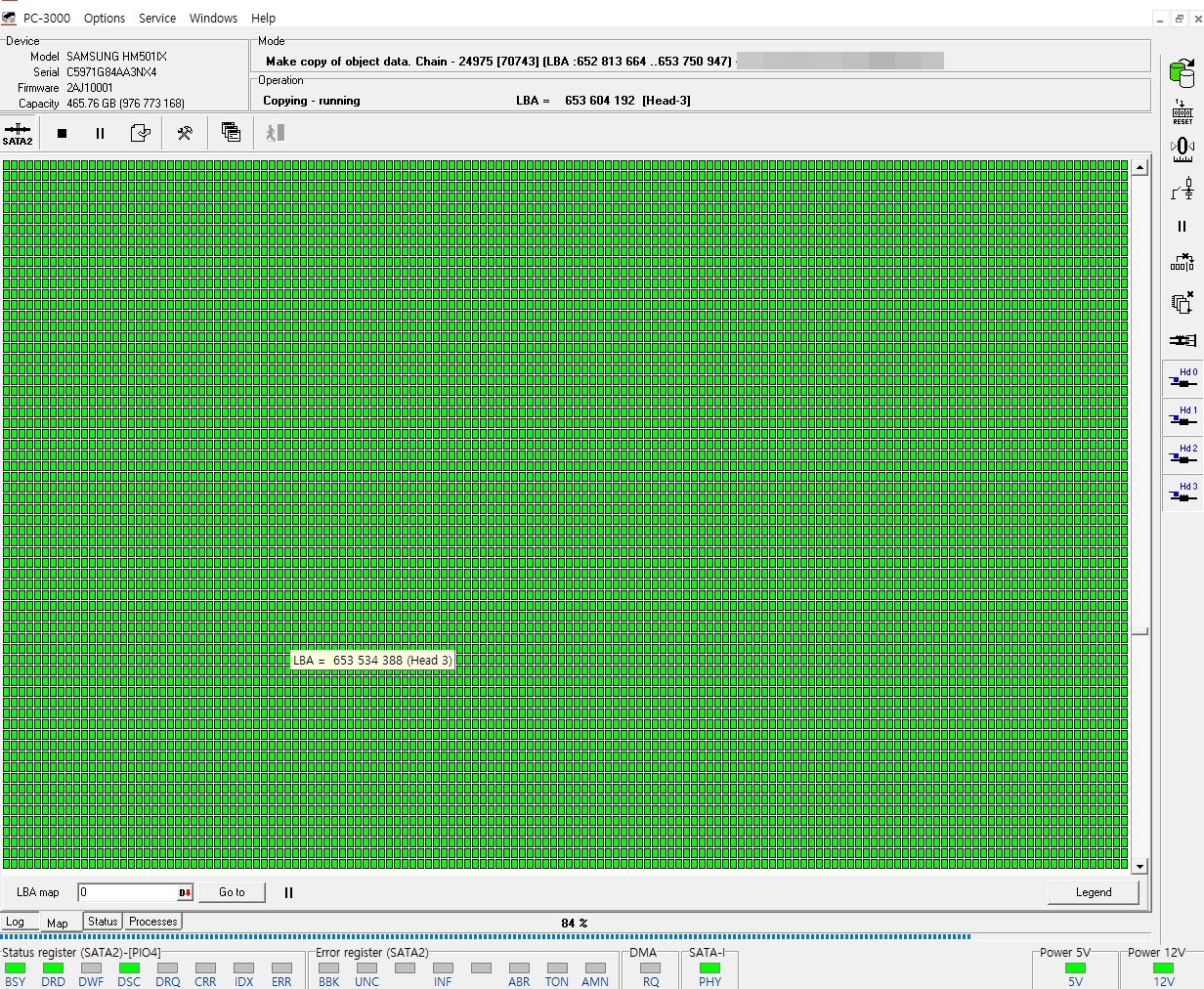
Task: Switch to the Processes tab
Action: (153, 922)
